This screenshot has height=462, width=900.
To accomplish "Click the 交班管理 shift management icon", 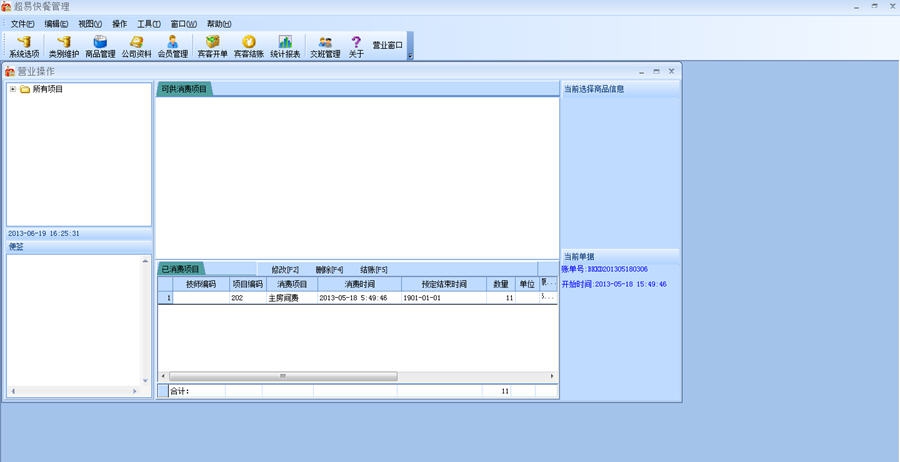I will (x=325, y=46).
